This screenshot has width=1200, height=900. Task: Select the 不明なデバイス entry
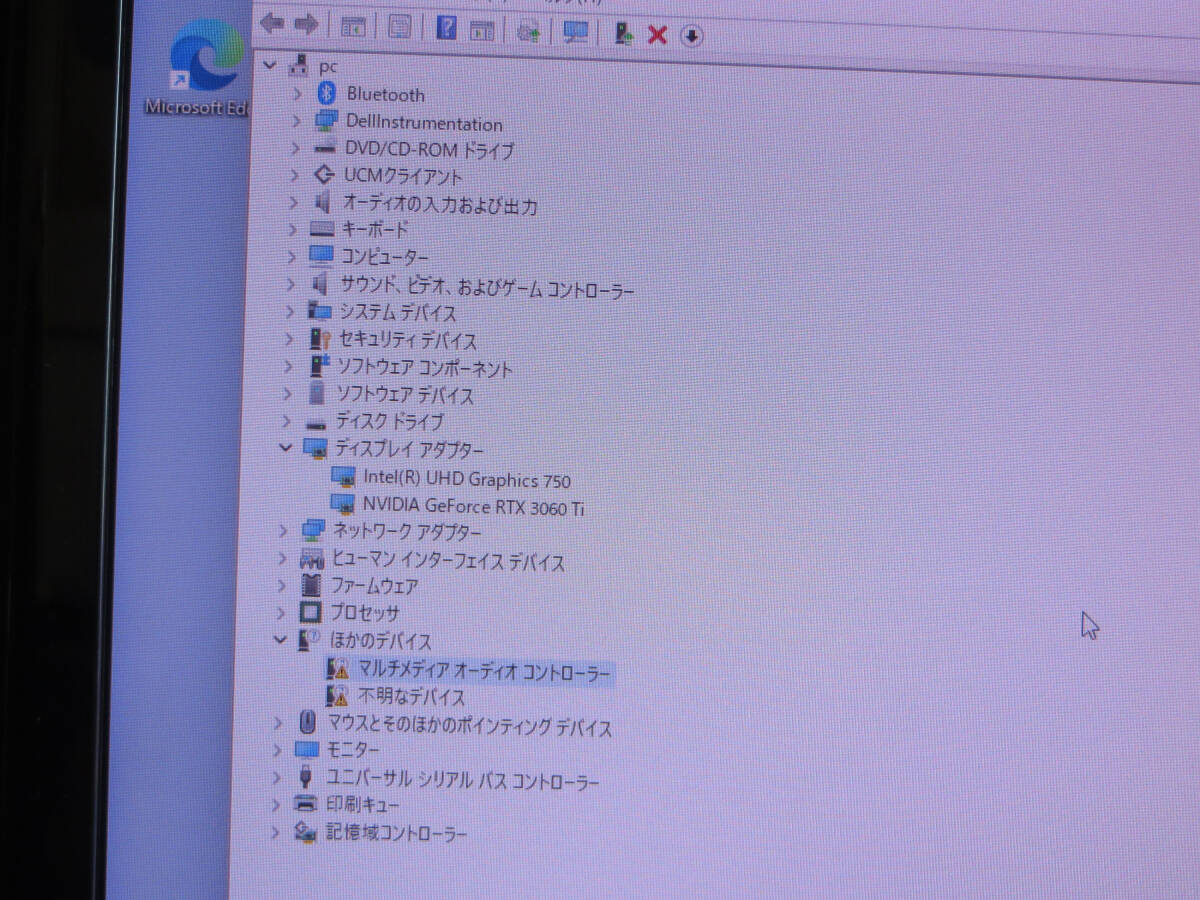point(412,696)
